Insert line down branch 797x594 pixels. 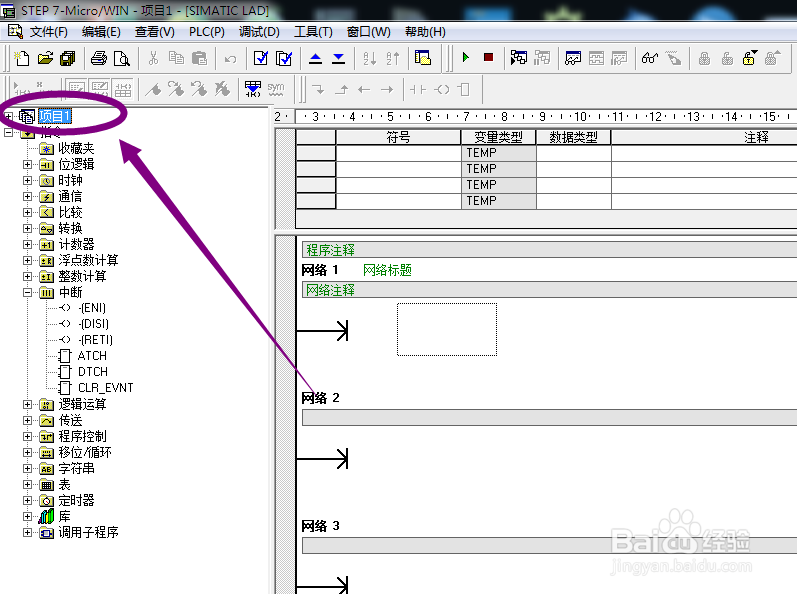tap(318, 89)
